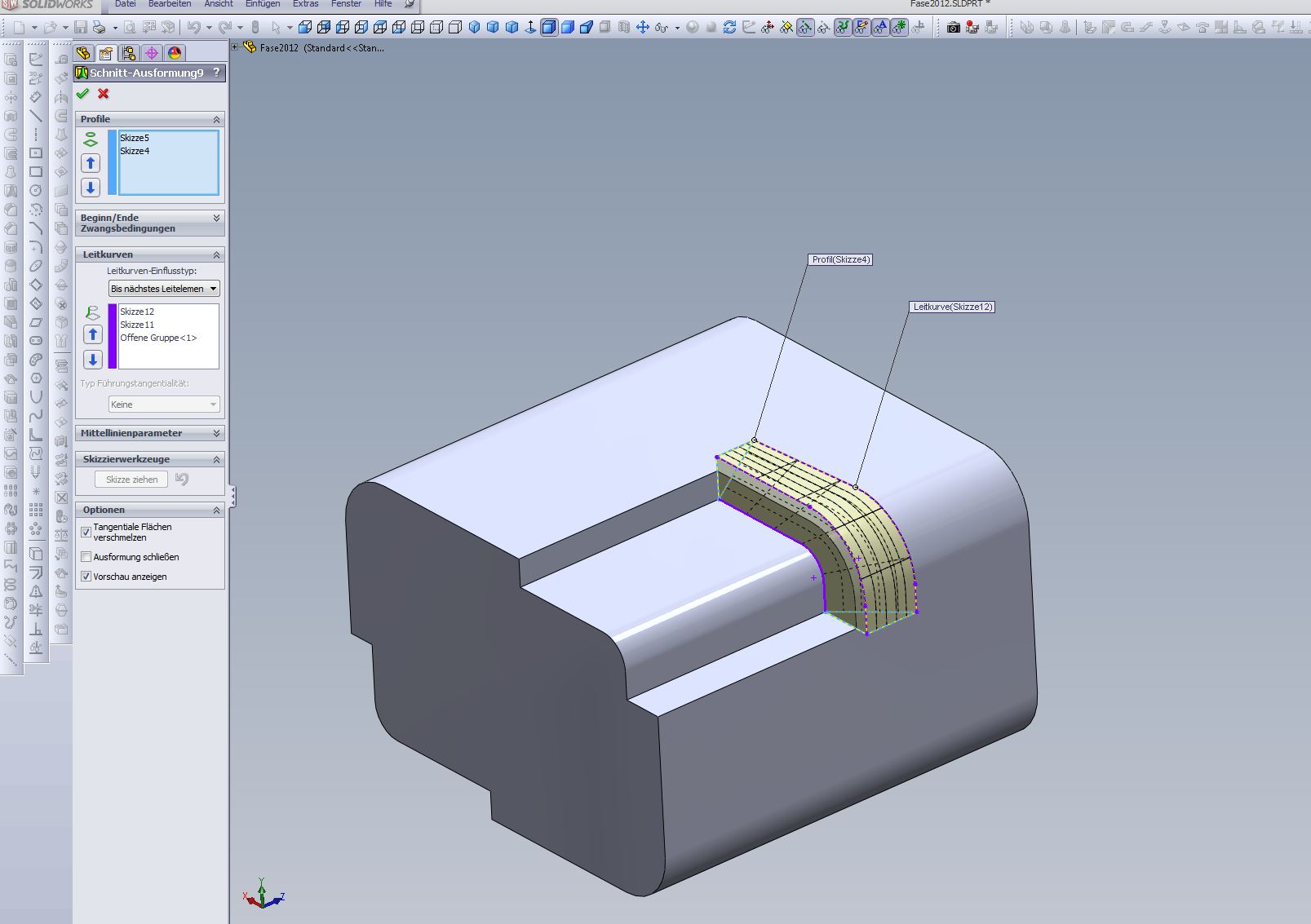Move profile up with the arrow button
The image size is (1311, 924).
click(x=91, y=163)
